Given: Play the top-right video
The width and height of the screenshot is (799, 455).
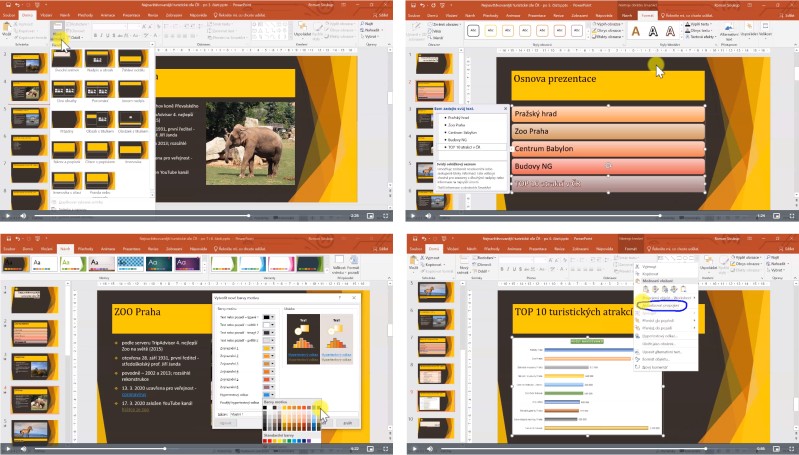Looking at the screenshot, I should (413, 216).
